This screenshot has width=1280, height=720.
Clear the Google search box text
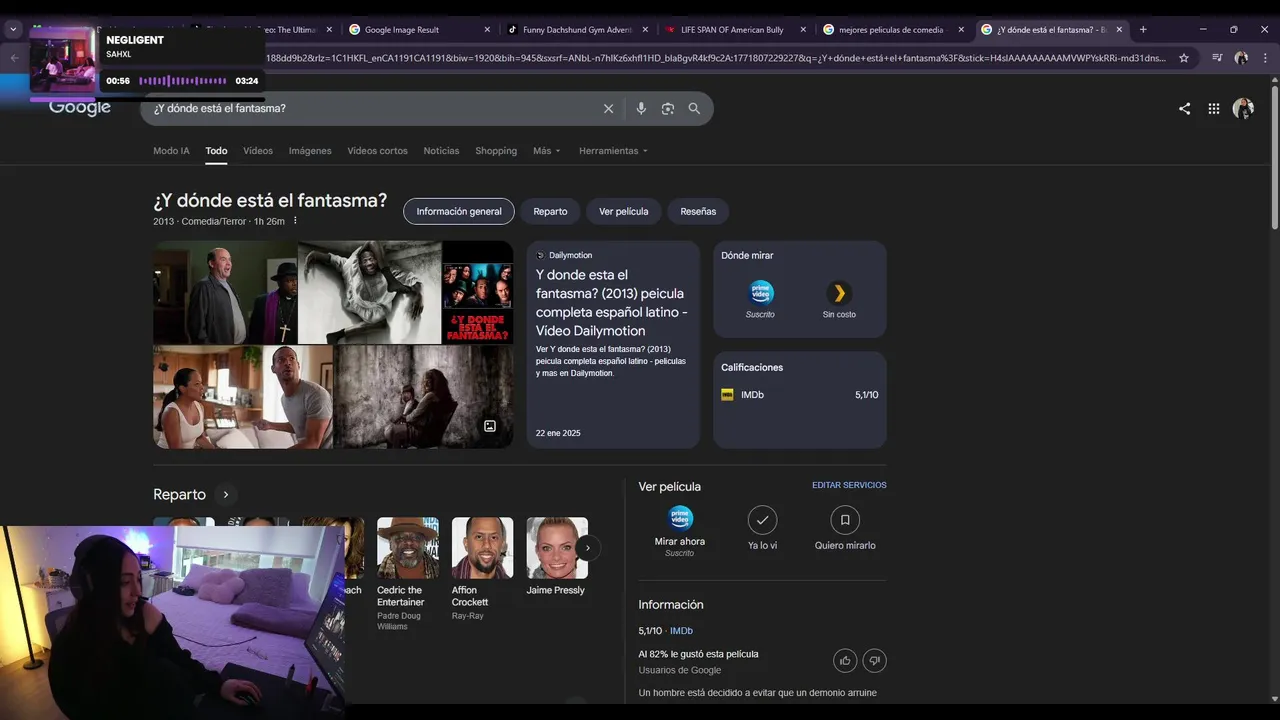pos(608,108)
